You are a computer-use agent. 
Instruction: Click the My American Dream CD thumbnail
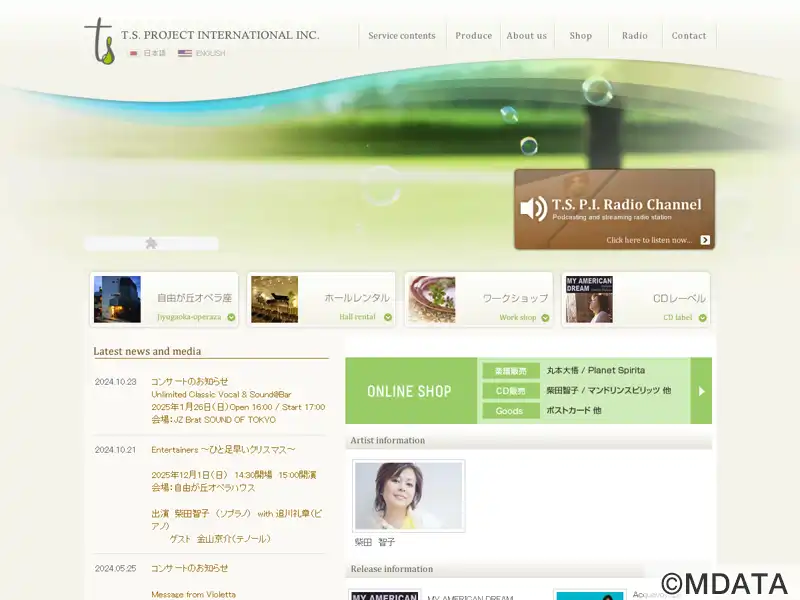point(589,299)
